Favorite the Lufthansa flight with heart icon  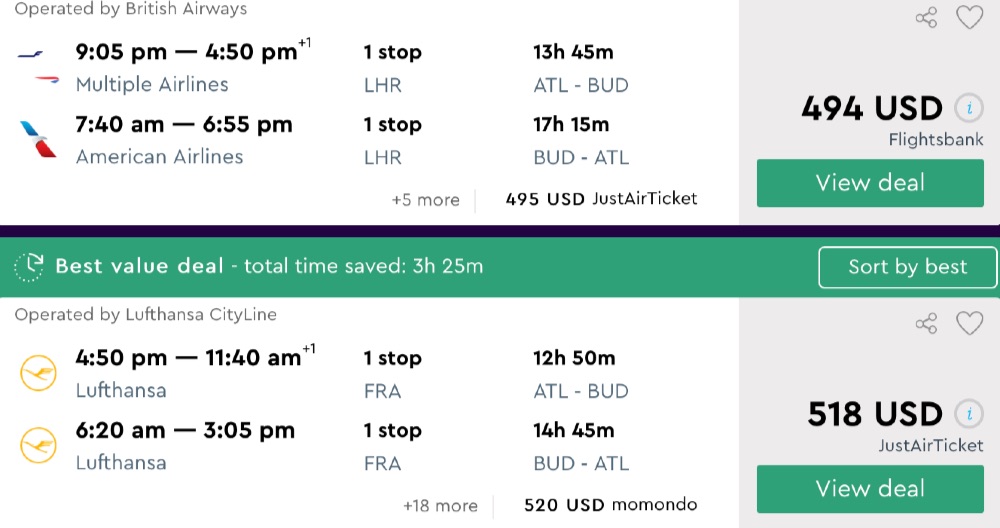pos(969,323)
